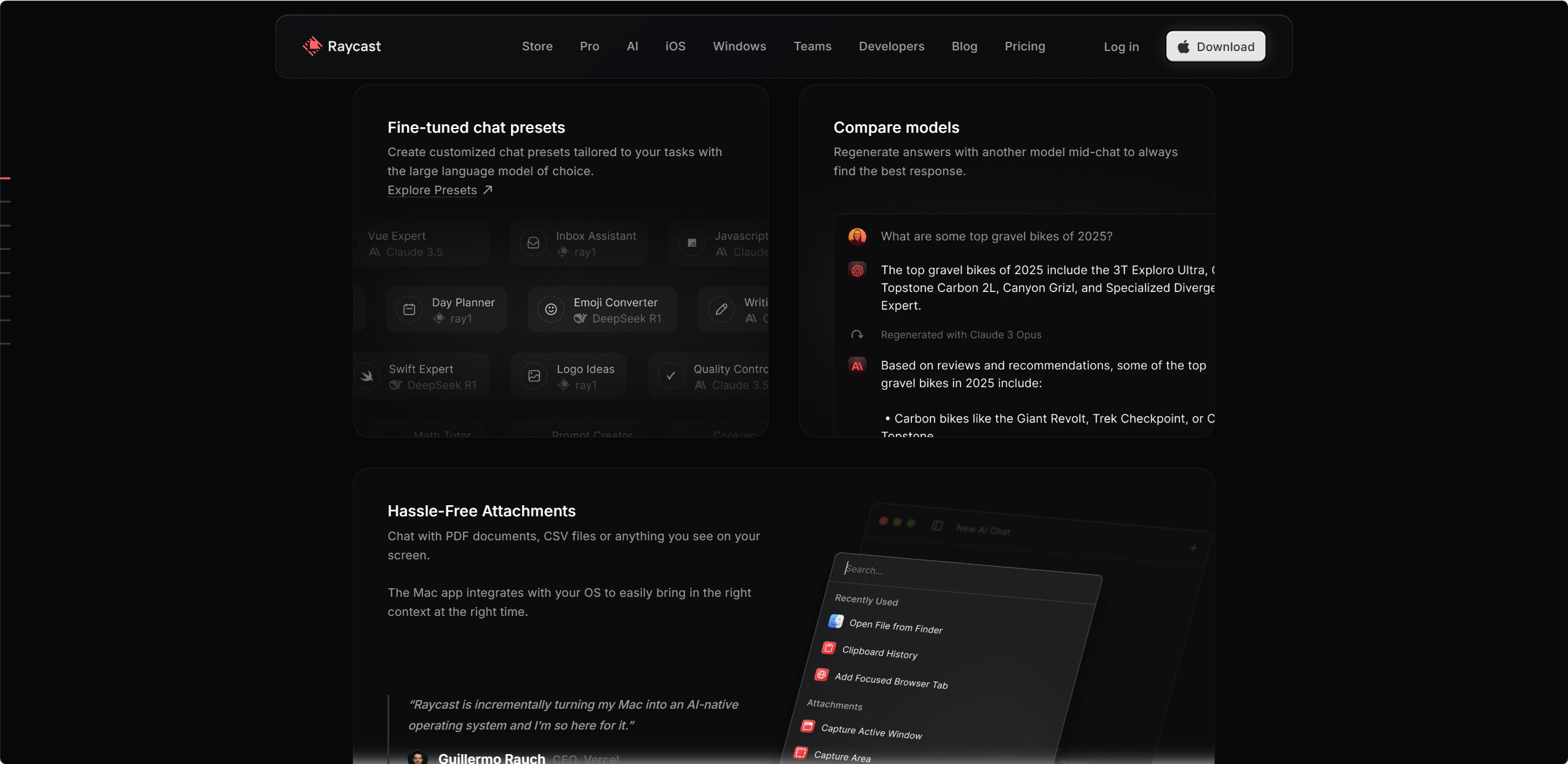The width and height of the screenshot is (1568, 764).
Task: Click the Swift Expert bird icon
Action: click(367, 376)
